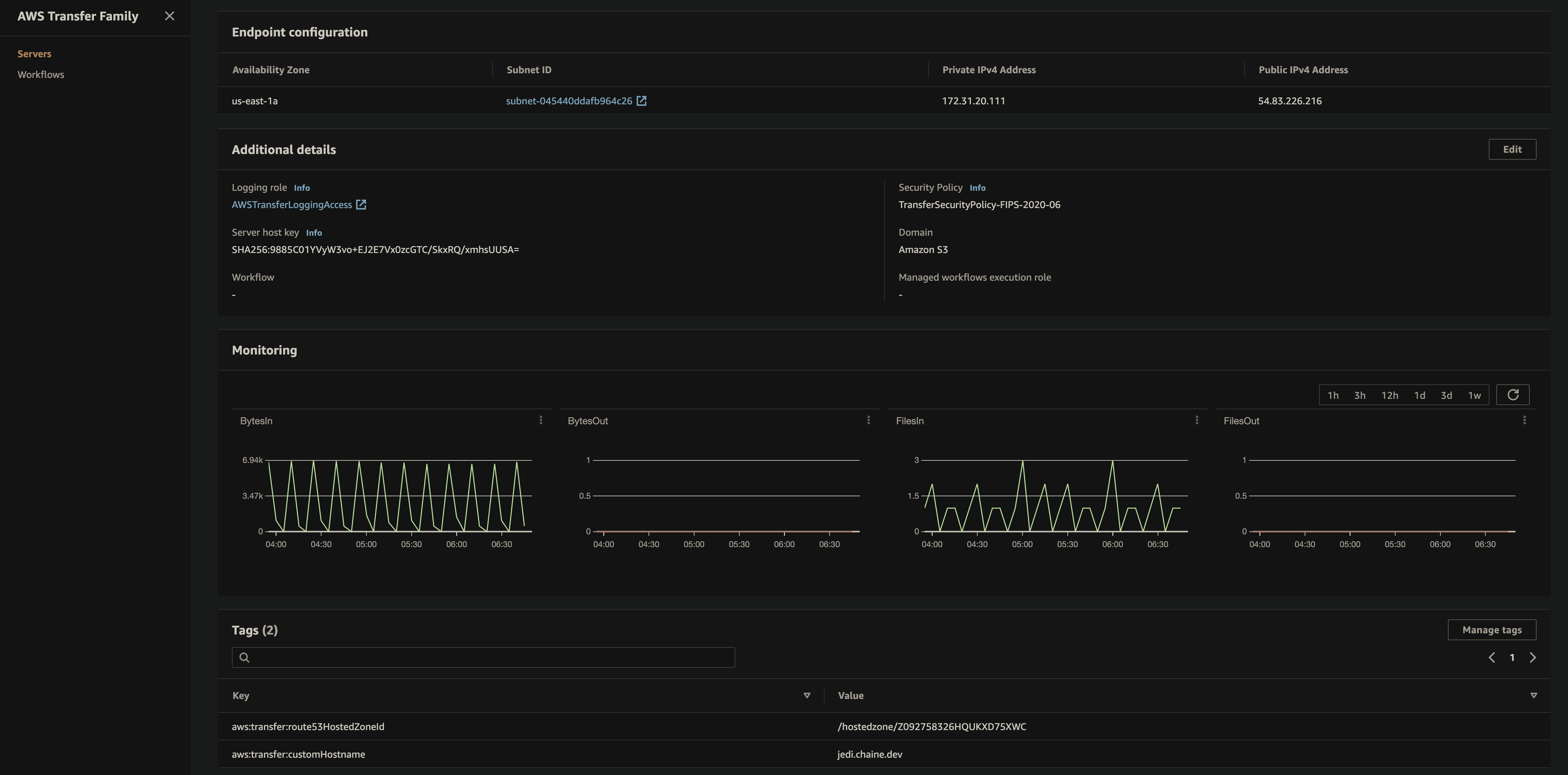1568x775 pixels.
Task: Focus the tags search field
Action: pyautogui.click(x=483, y=657)
